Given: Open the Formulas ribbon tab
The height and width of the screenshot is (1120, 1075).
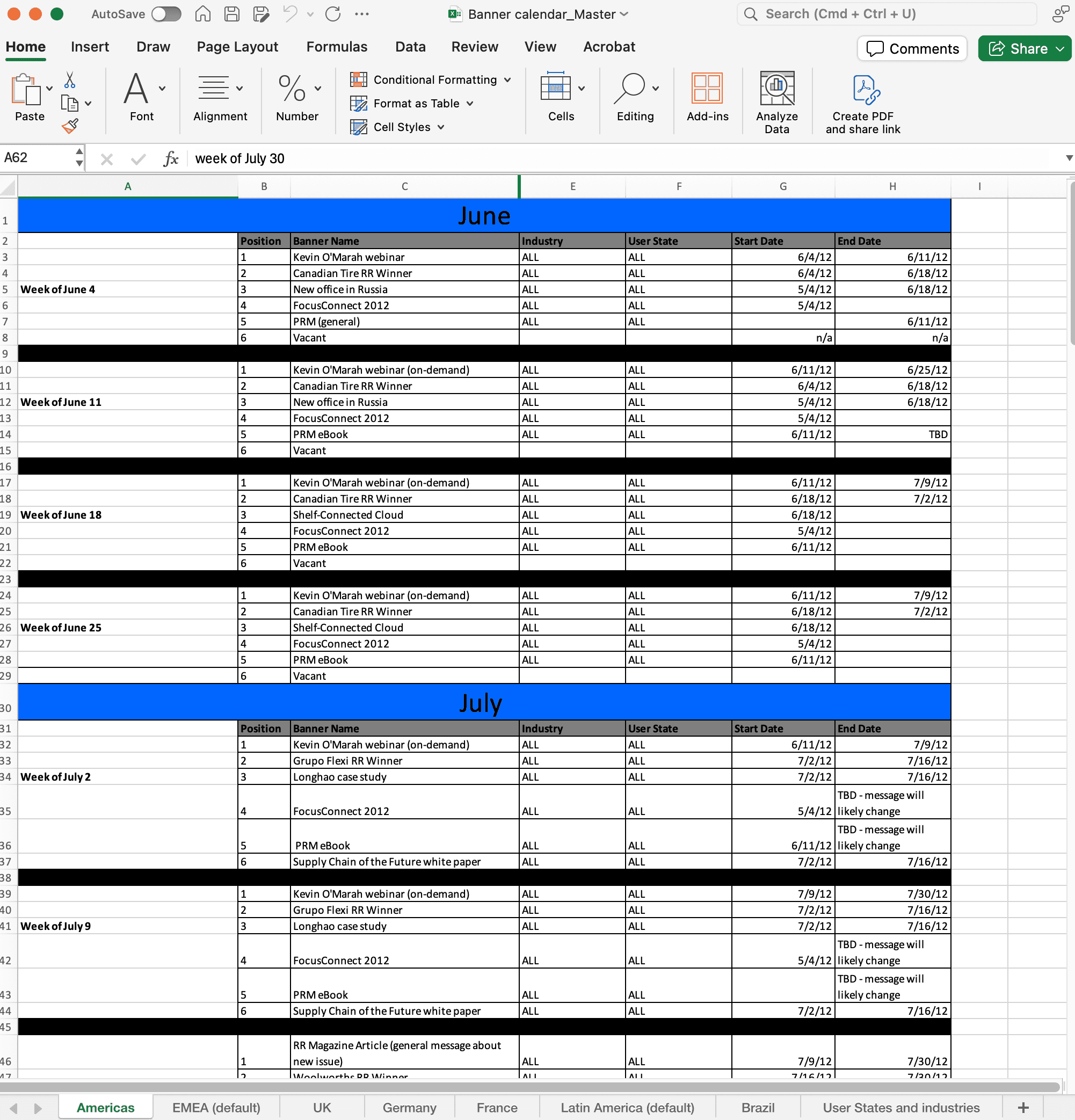Looking at the screenshot, I should [337, 47].
